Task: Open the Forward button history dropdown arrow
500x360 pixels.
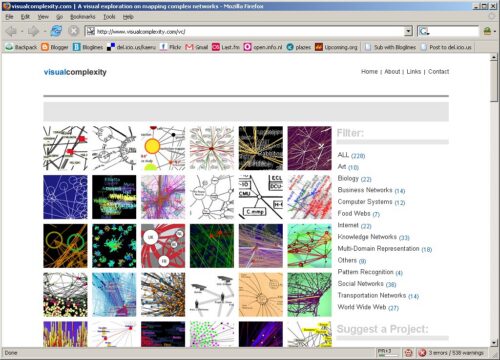Action: (x=45, y=32)
